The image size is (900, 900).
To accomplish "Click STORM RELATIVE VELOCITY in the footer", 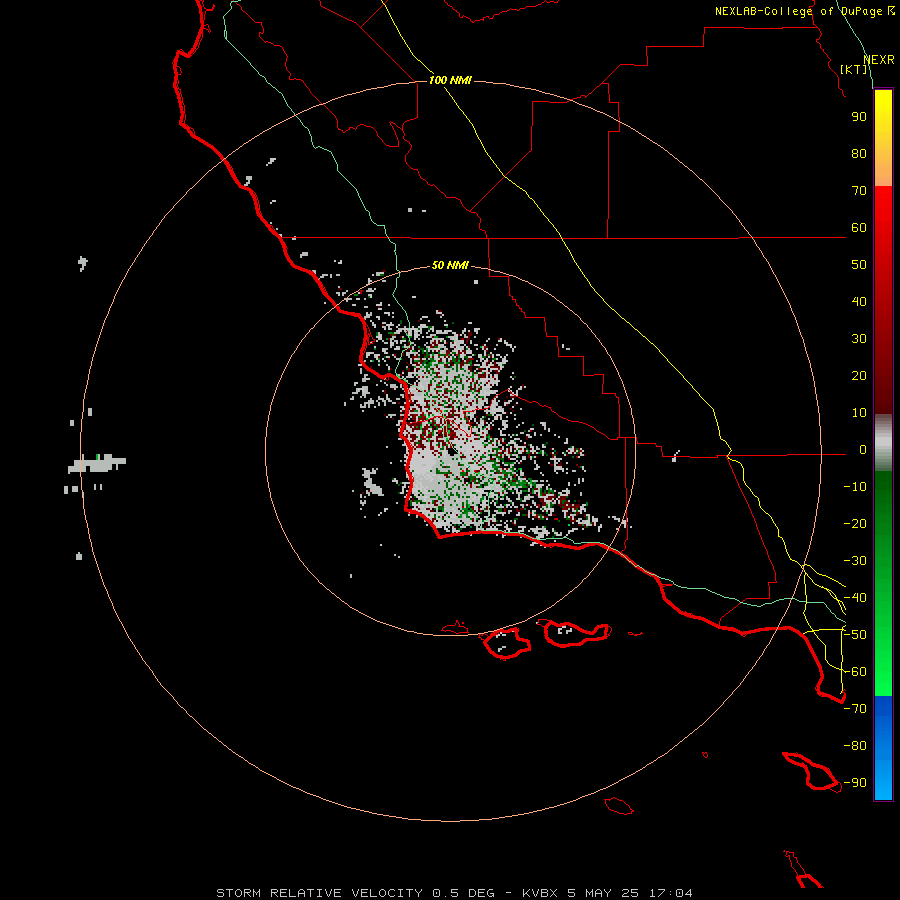I will (x=320, y=893).
